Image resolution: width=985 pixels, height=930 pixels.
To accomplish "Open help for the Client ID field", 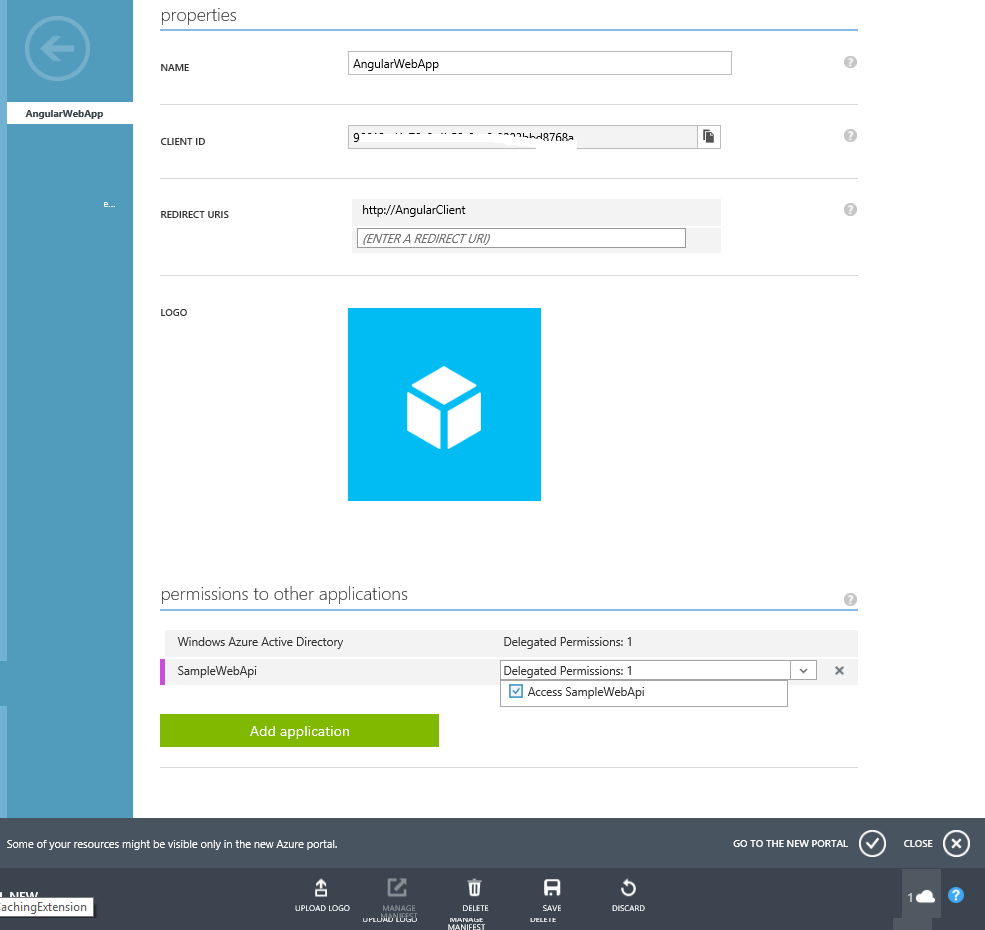I will click(x=850, y=136).
